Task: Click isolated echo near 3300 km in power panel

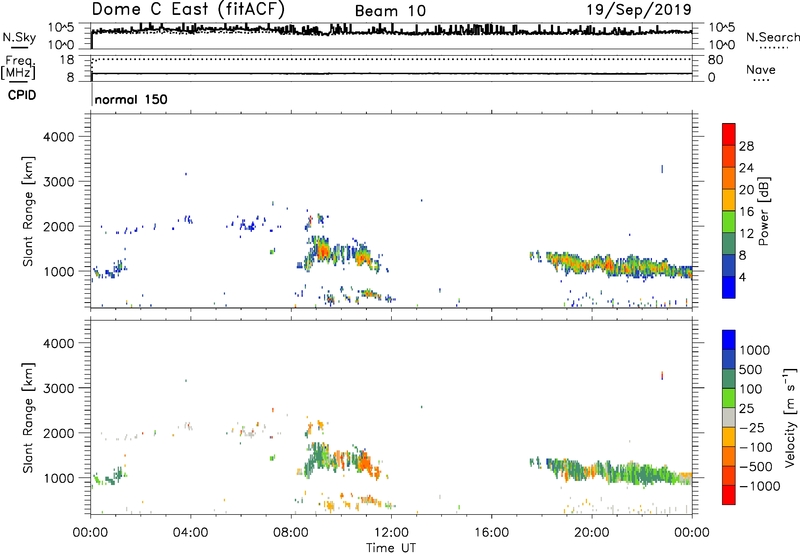Action: [662, 168]
